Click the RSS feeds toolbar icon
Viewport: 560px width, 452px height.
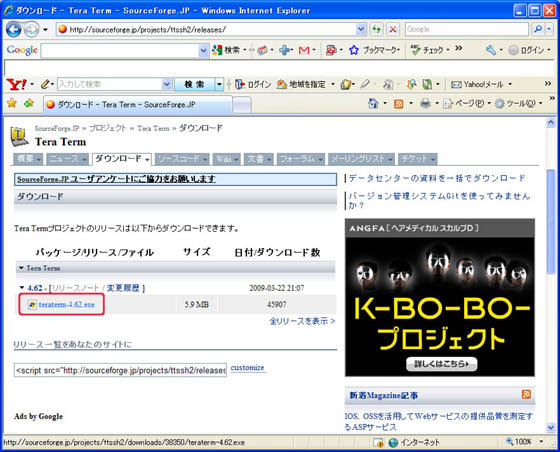[x=398, y=104]
